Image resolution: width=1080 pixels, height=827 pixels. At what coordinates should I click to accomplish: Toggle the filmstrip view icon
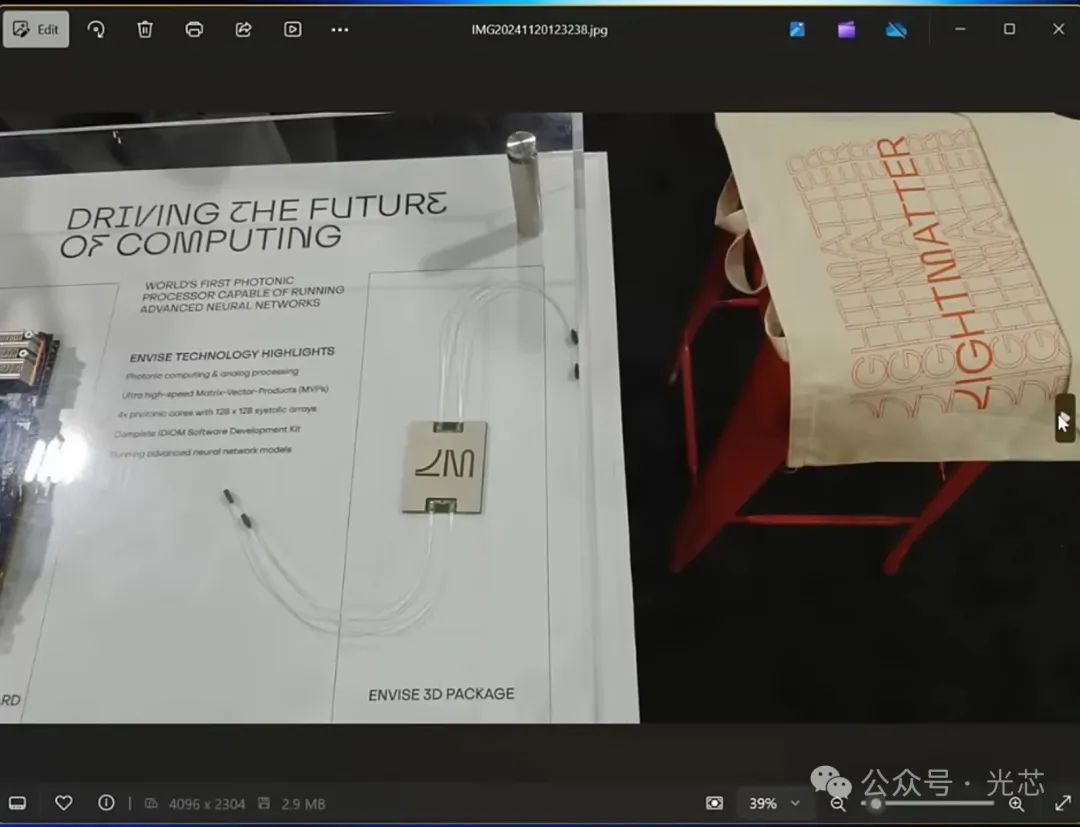(17, 804)
